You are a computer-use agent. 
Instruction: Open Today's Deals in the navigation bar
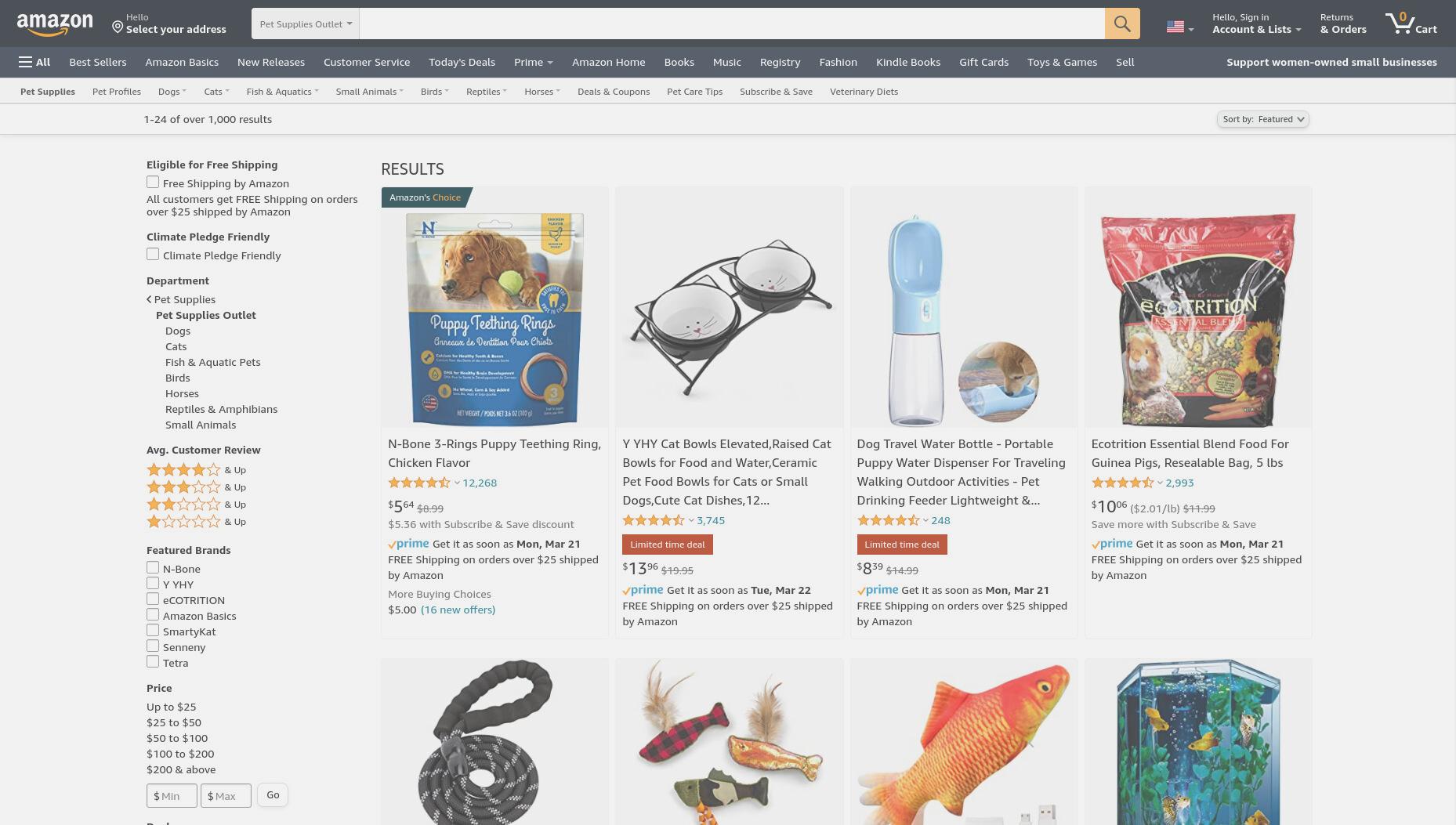[462, 62]
